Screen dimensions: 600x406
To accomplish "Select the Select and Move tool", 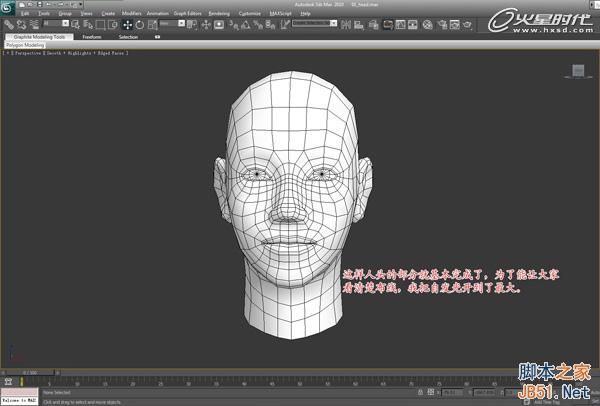I will (x=127, y=24).
